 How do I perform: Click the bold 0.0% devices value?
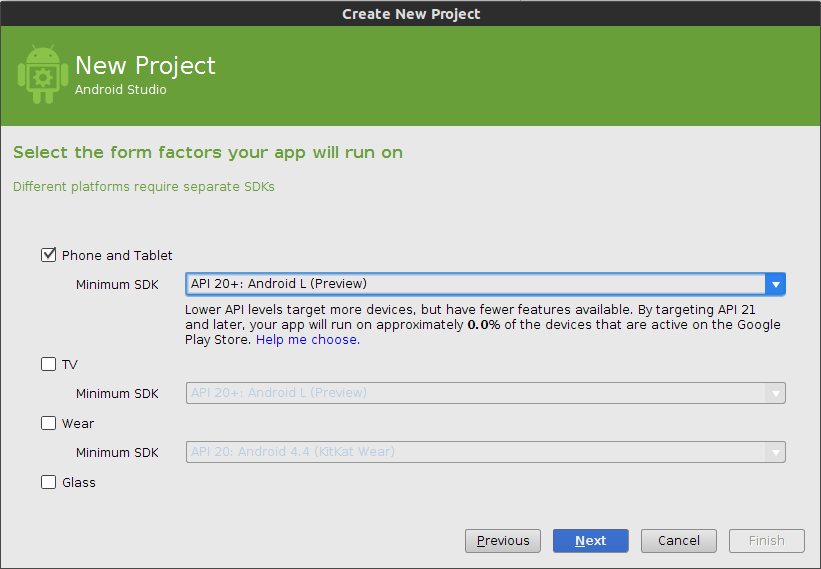pos(484,325)
